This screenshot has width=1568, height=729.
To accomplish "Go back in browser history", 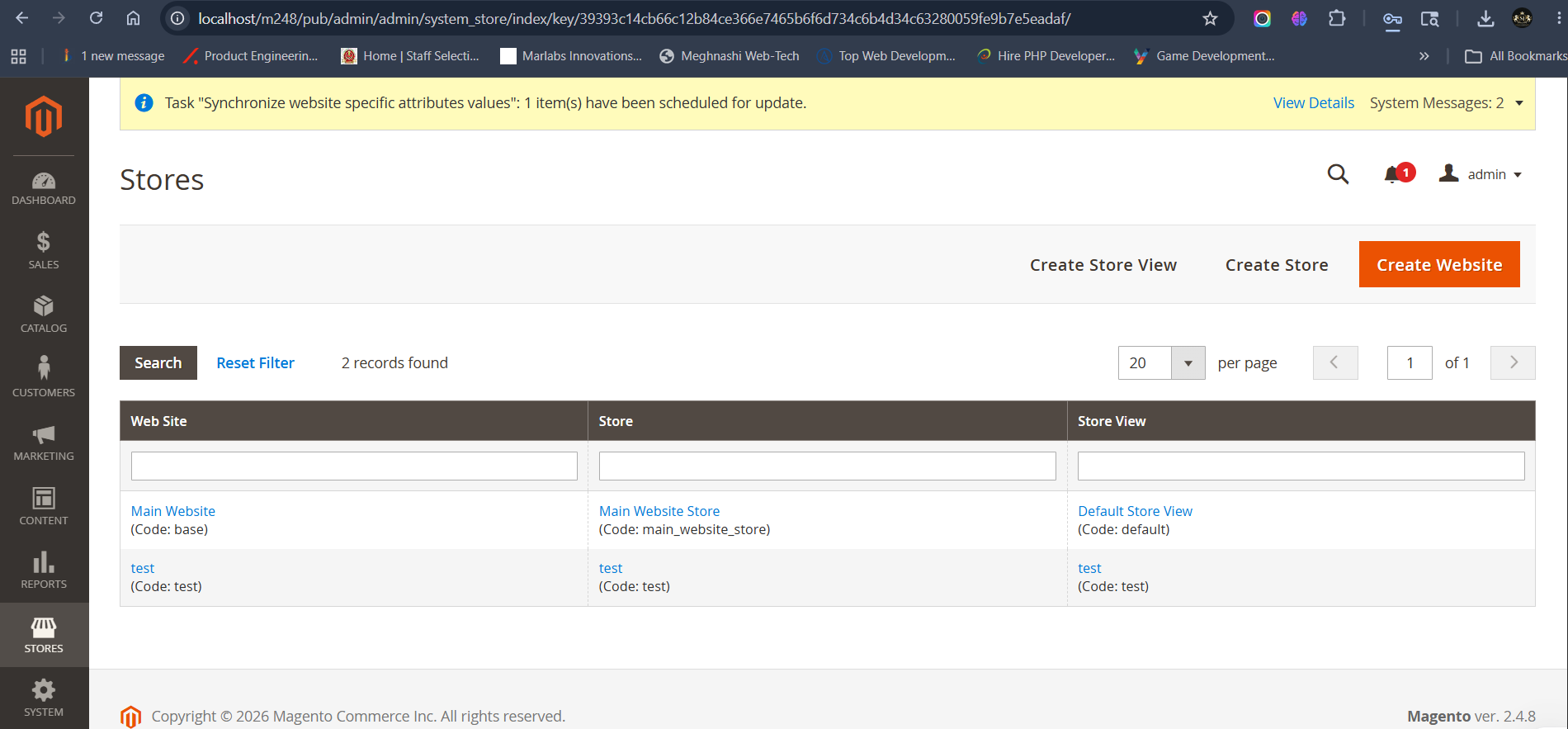I will (22, 18).
